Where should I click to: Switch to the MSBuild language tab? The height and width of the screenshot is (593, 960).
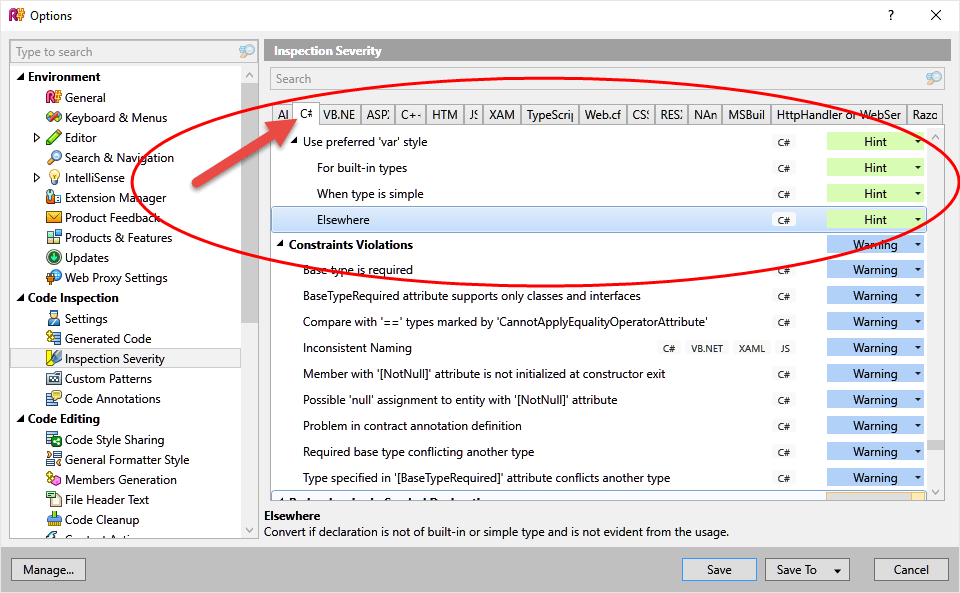tap(746, 114)
